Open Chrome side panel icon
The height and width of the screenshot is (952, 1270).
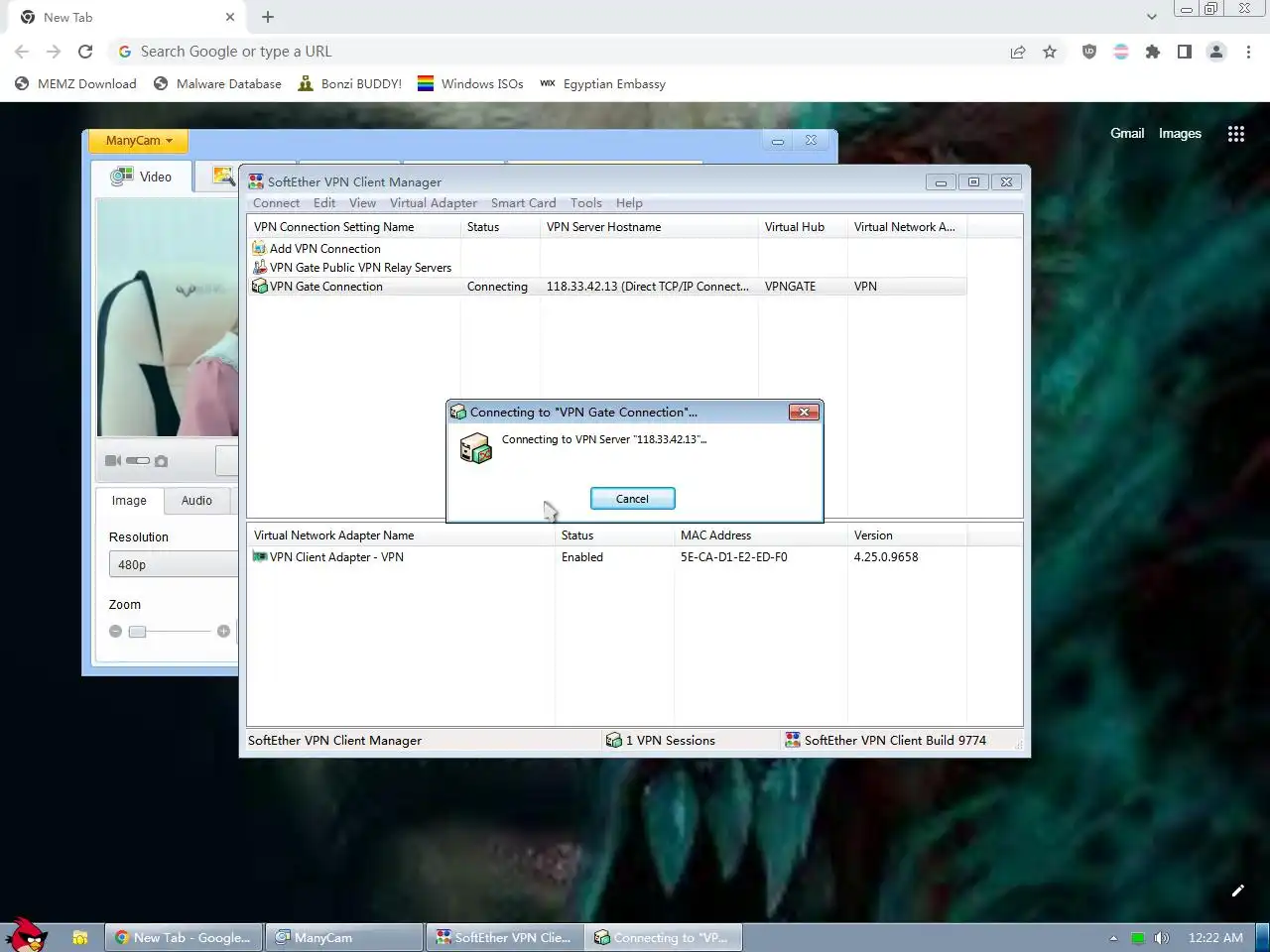(x=1185, y=52)
